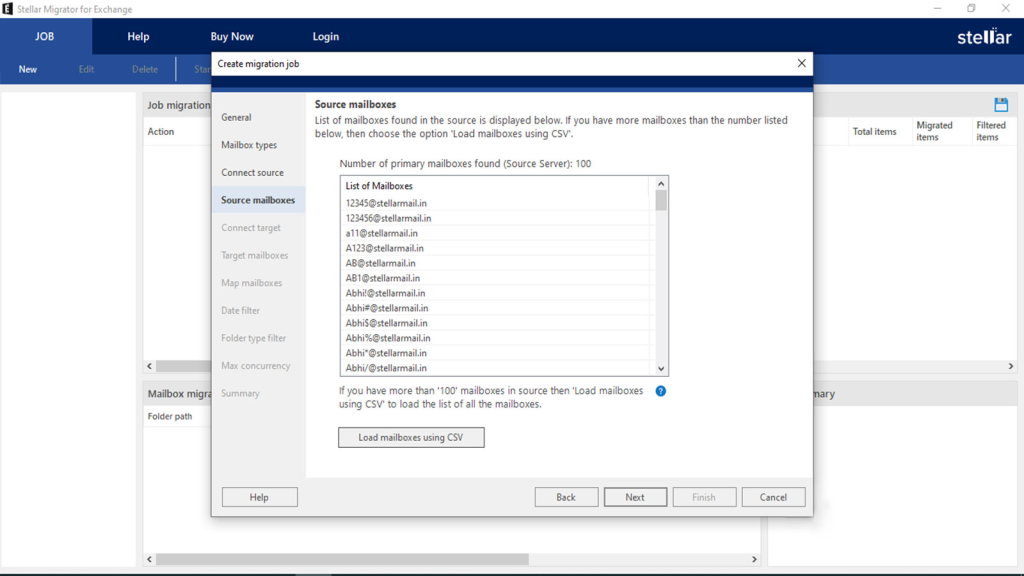
Task: Go to the Mailbox types step
Action: coord(249,145)
